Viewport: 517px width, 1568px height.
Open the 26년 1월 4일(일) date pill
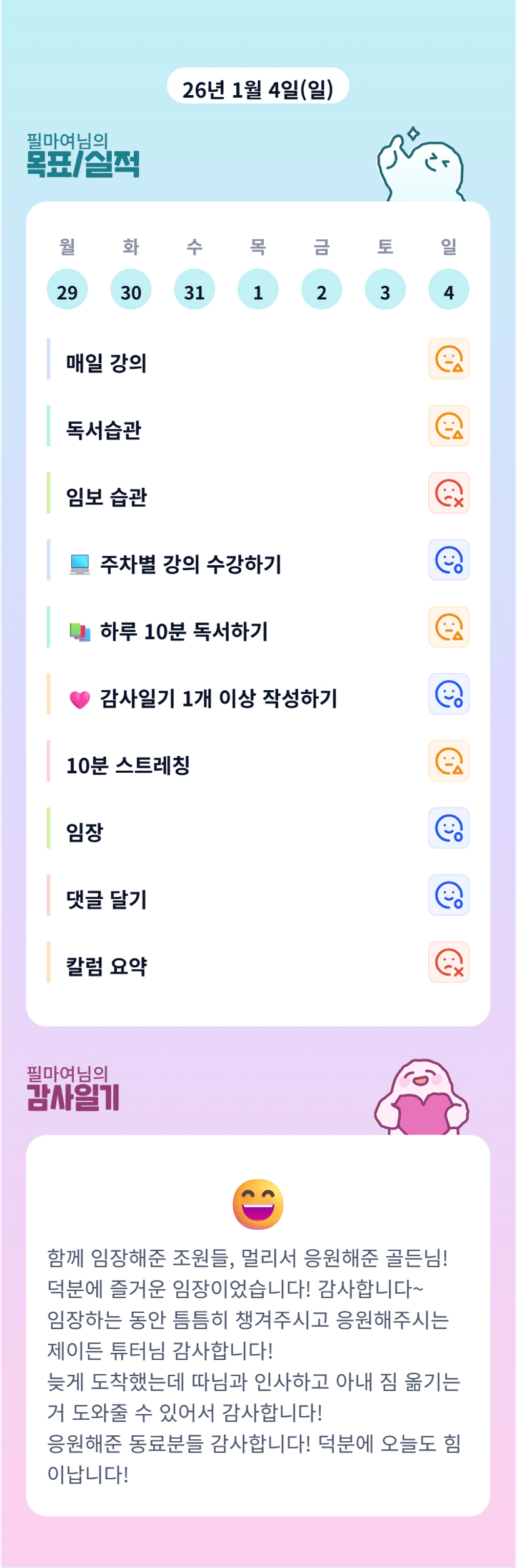click(258, 88)
